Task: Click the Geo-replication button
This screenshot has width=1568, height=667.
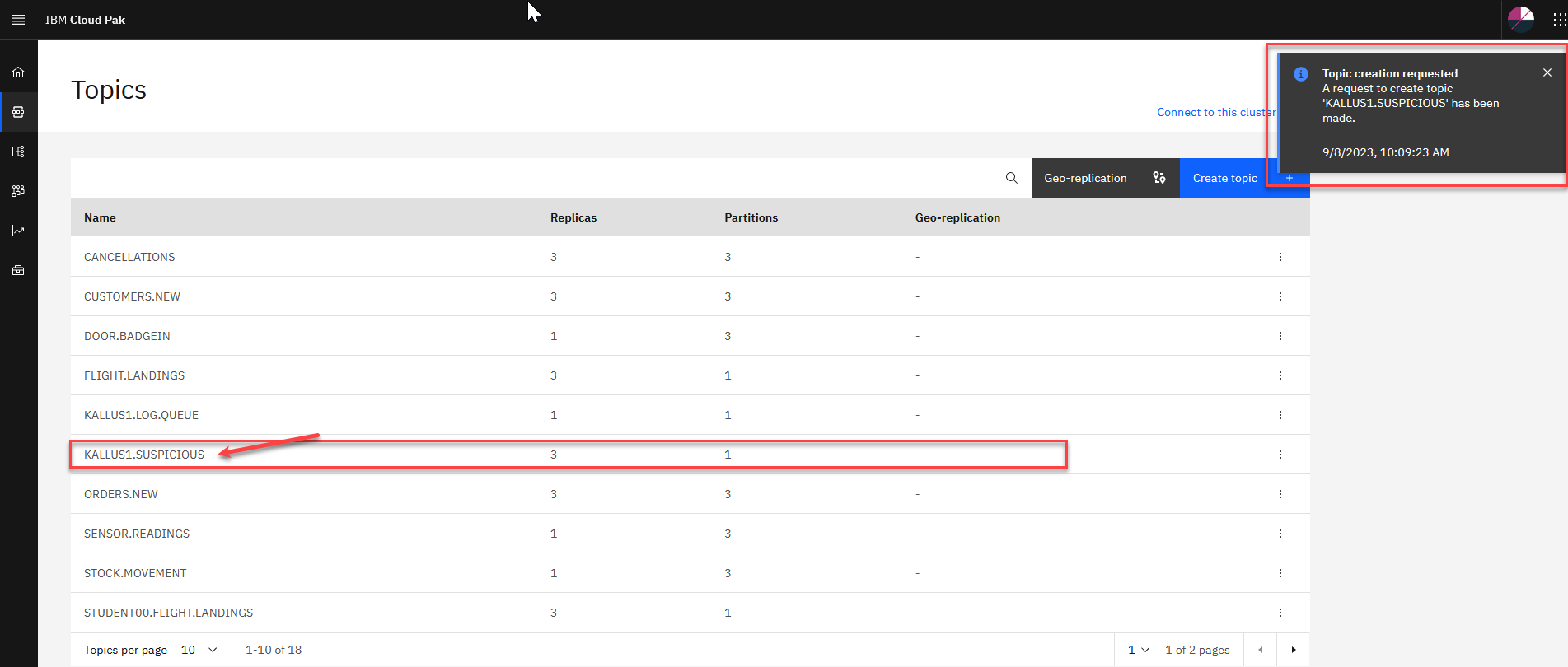Action: click(x=1104, y=178)
